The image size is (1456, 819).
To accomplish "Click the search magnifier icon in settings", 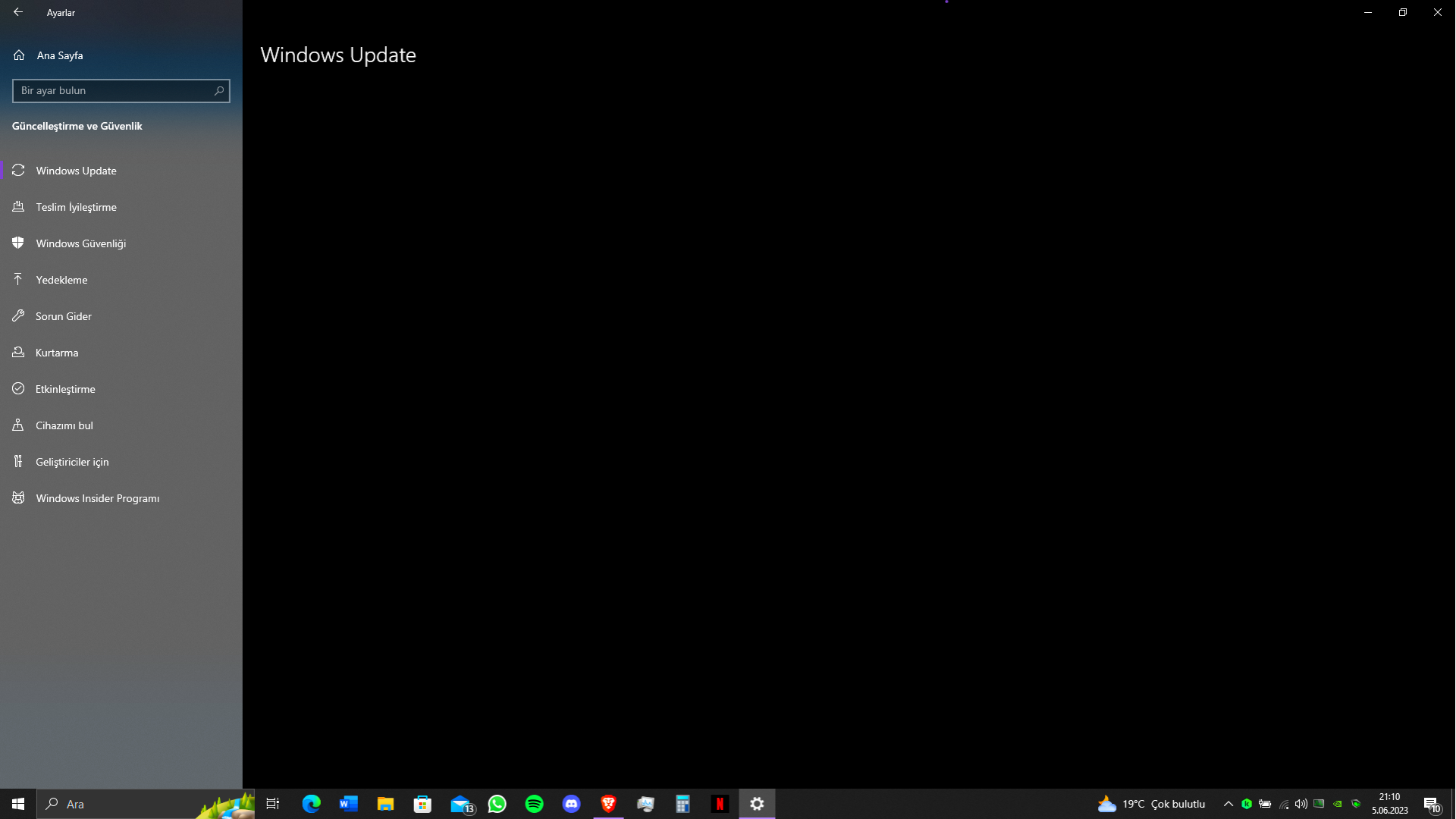I will 219,90.
